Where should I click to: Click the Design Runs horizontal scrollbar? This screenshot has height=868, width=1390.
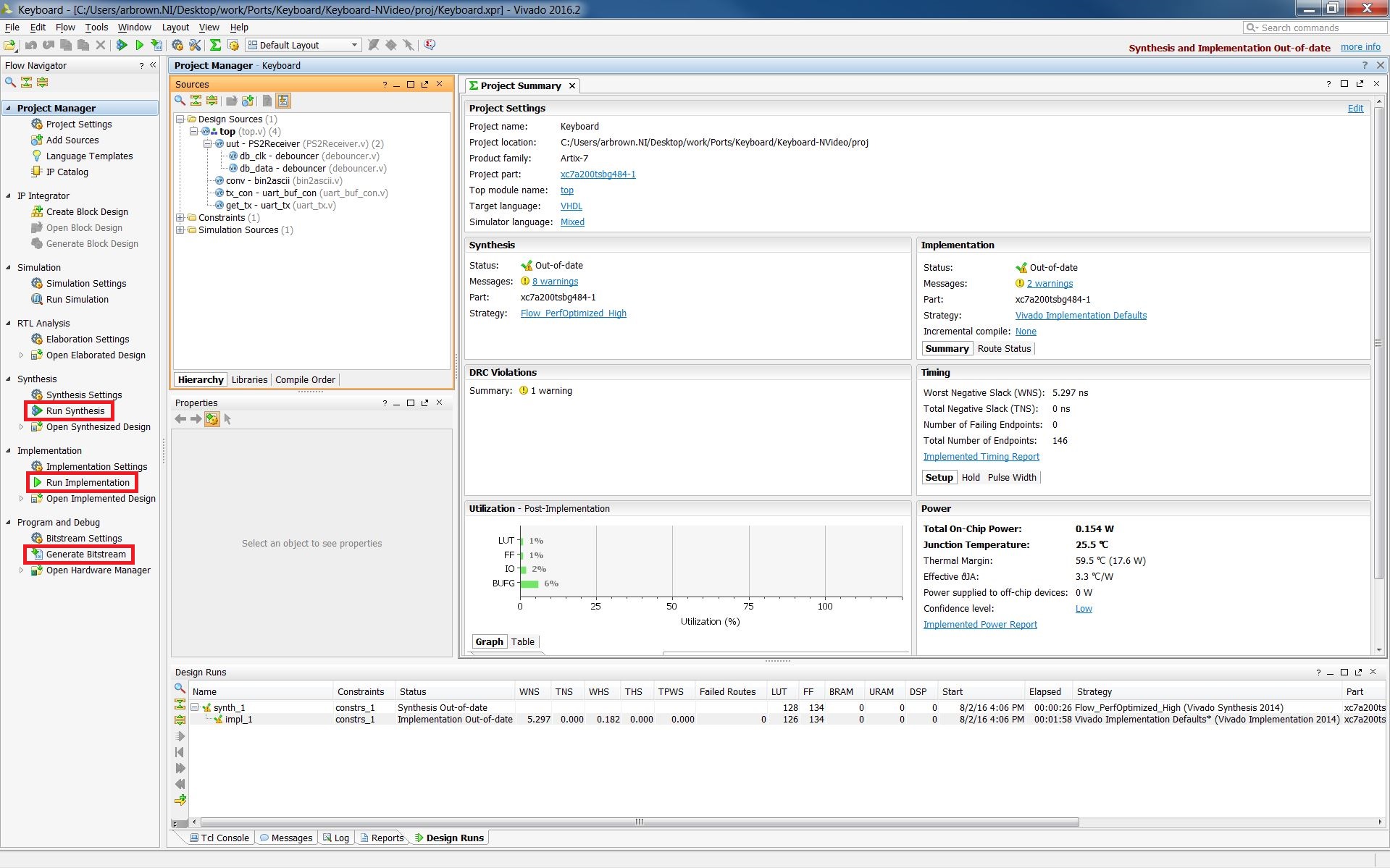pyautogui.click(x=639, y=822)
